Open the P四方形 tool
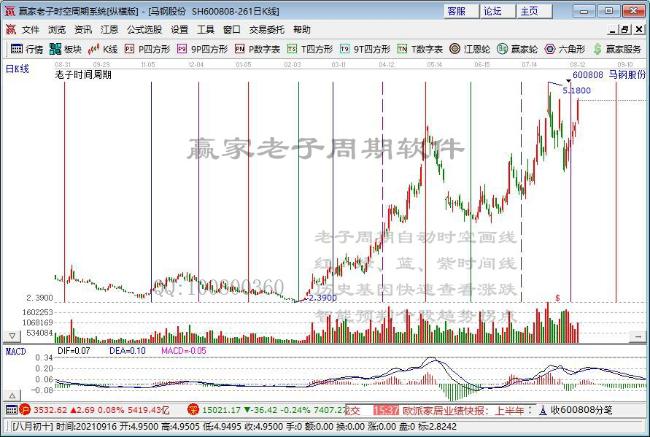The height and width of the screenshot is (437, 650). pos(147,49)
